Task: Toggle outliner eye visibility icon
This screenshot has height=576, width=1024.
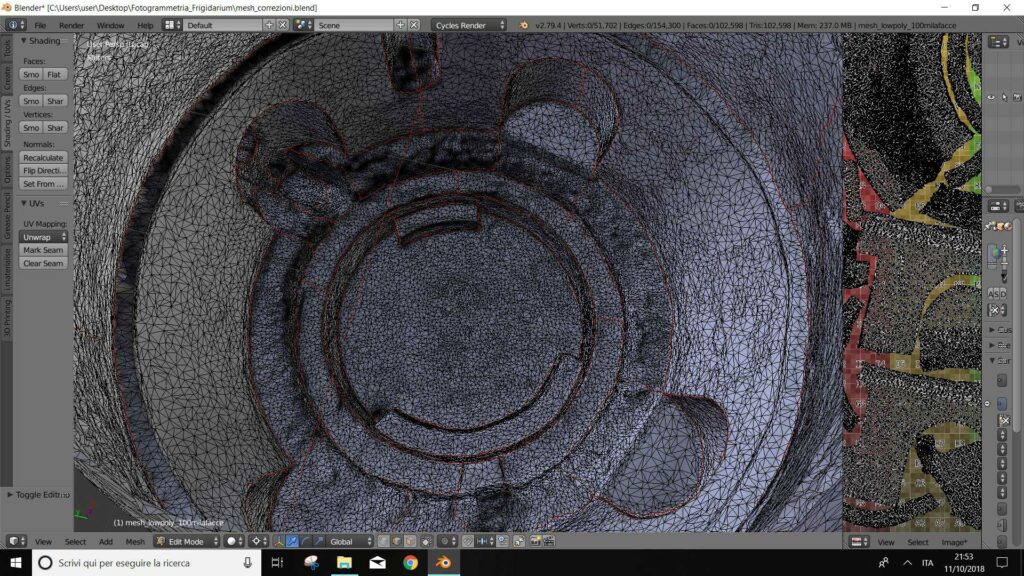Action: click(991, 97)
